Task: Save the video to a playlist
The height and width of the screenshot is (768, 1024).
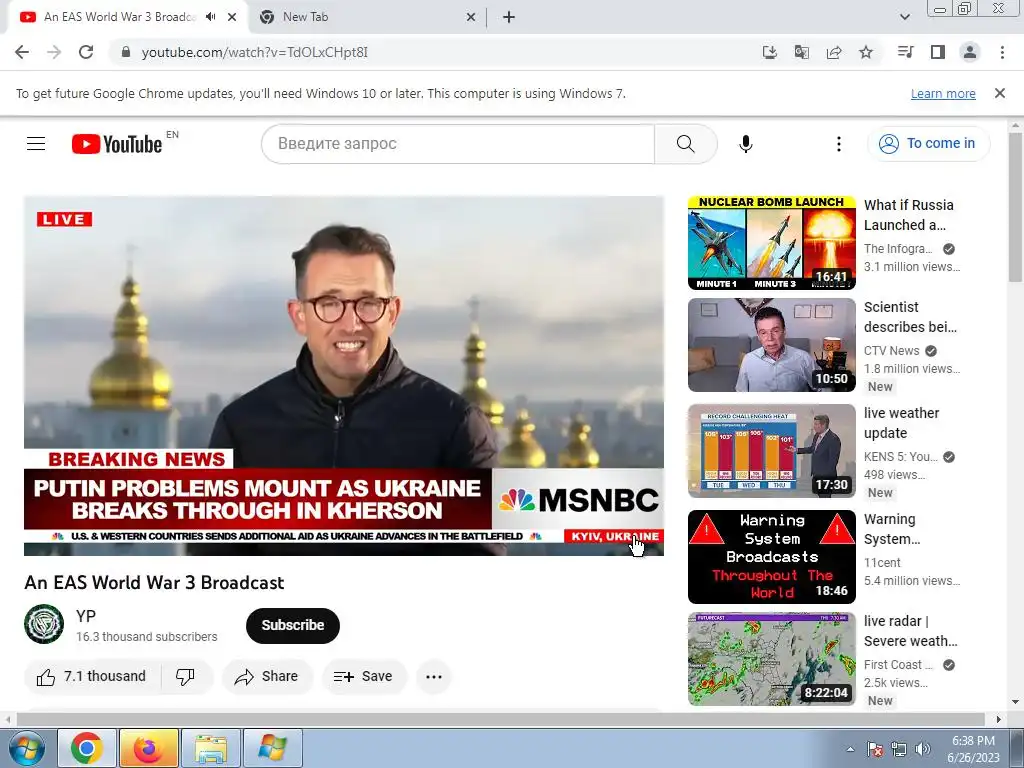Action: click(364, 677)
